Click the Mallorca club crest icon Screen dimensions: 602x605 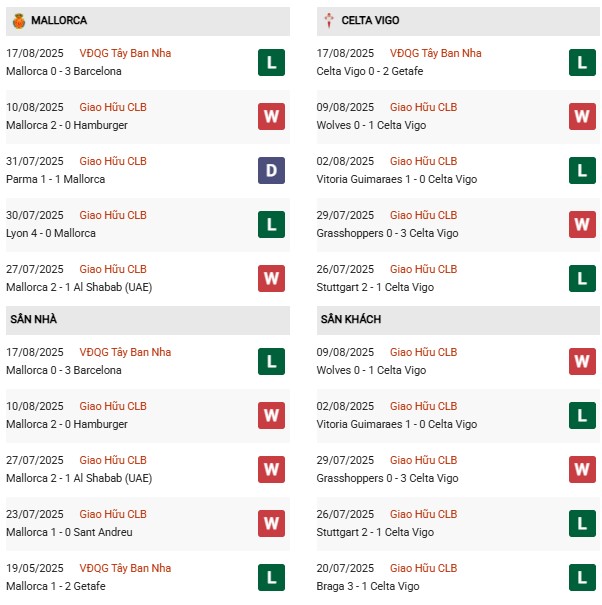[x=19, y=21]
